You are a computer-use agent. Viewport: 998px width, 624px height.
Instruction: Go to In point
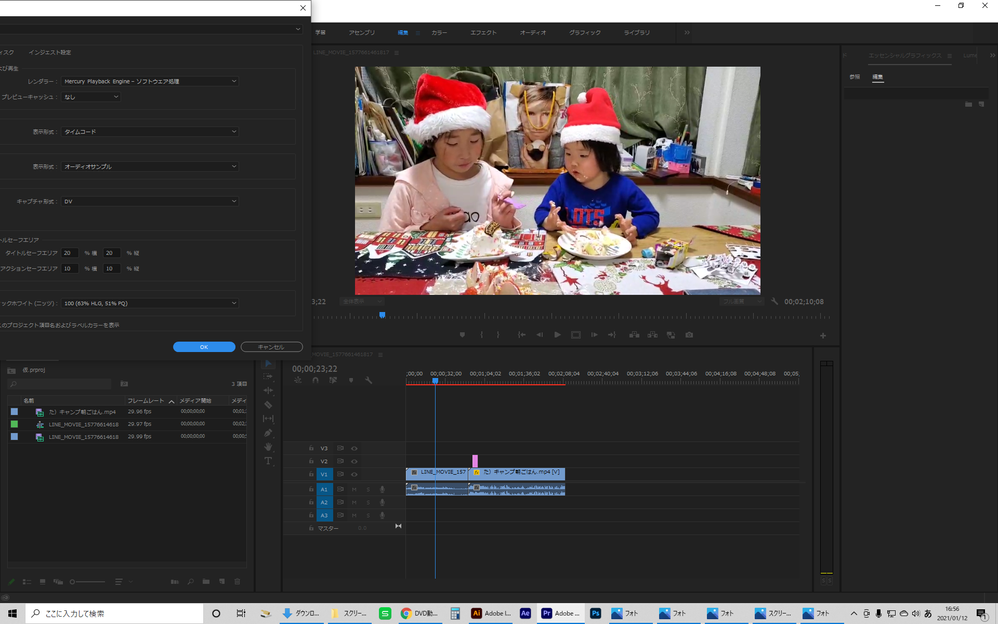pyautogui.click(x=521, y=335)
